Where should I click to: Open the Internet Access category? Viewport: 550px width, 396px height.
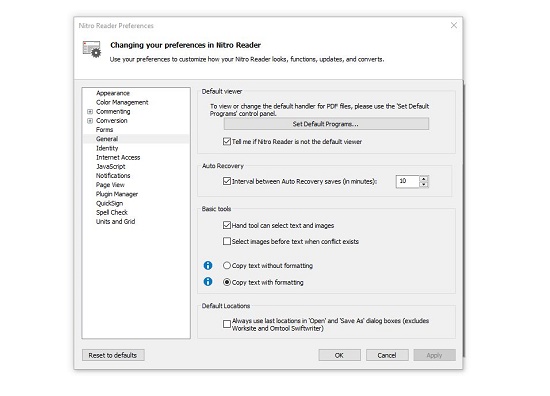tap(118, 157)
